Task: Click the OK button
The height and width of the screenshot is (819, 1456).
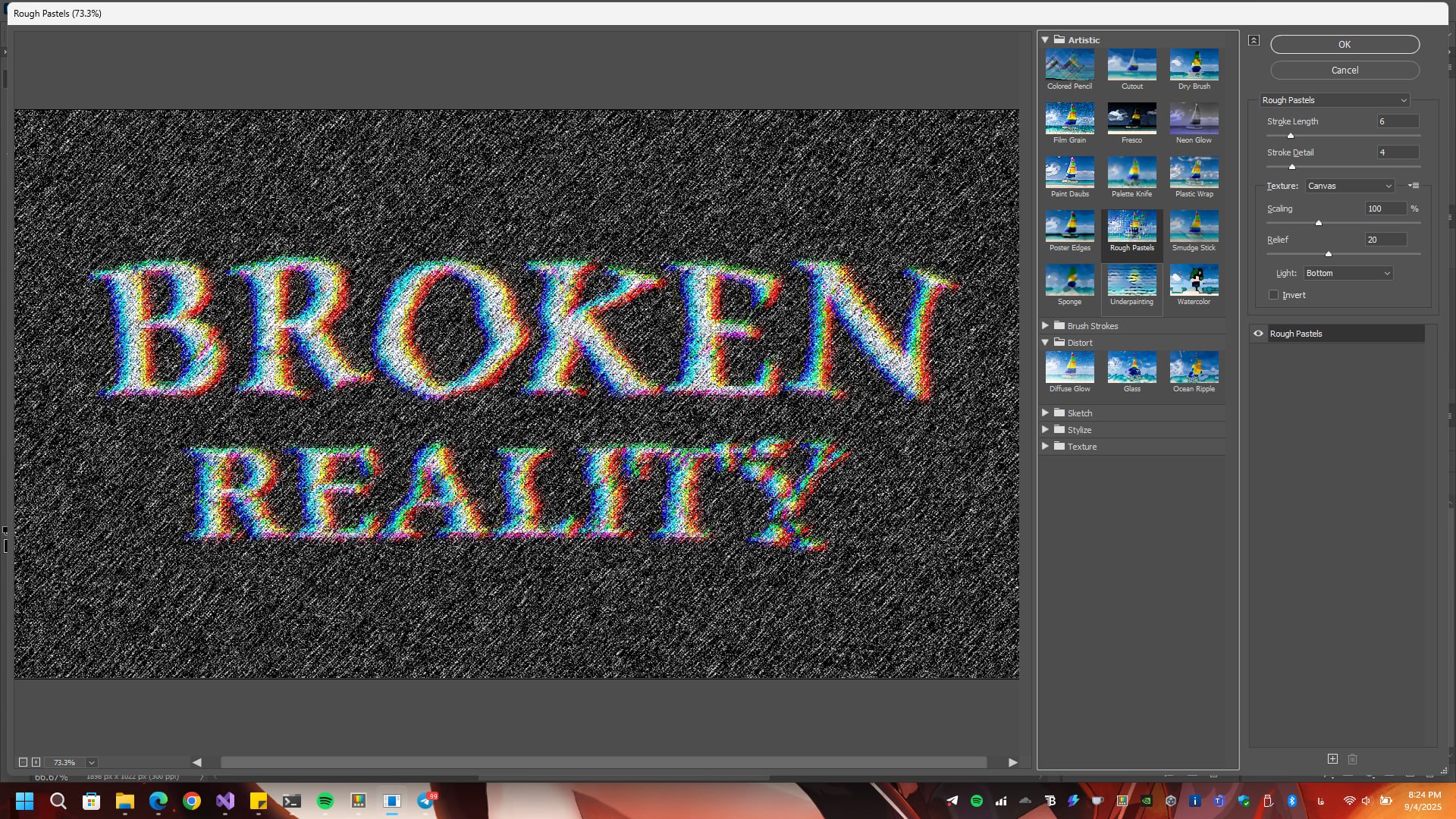Action: (x=1344, y=45)
